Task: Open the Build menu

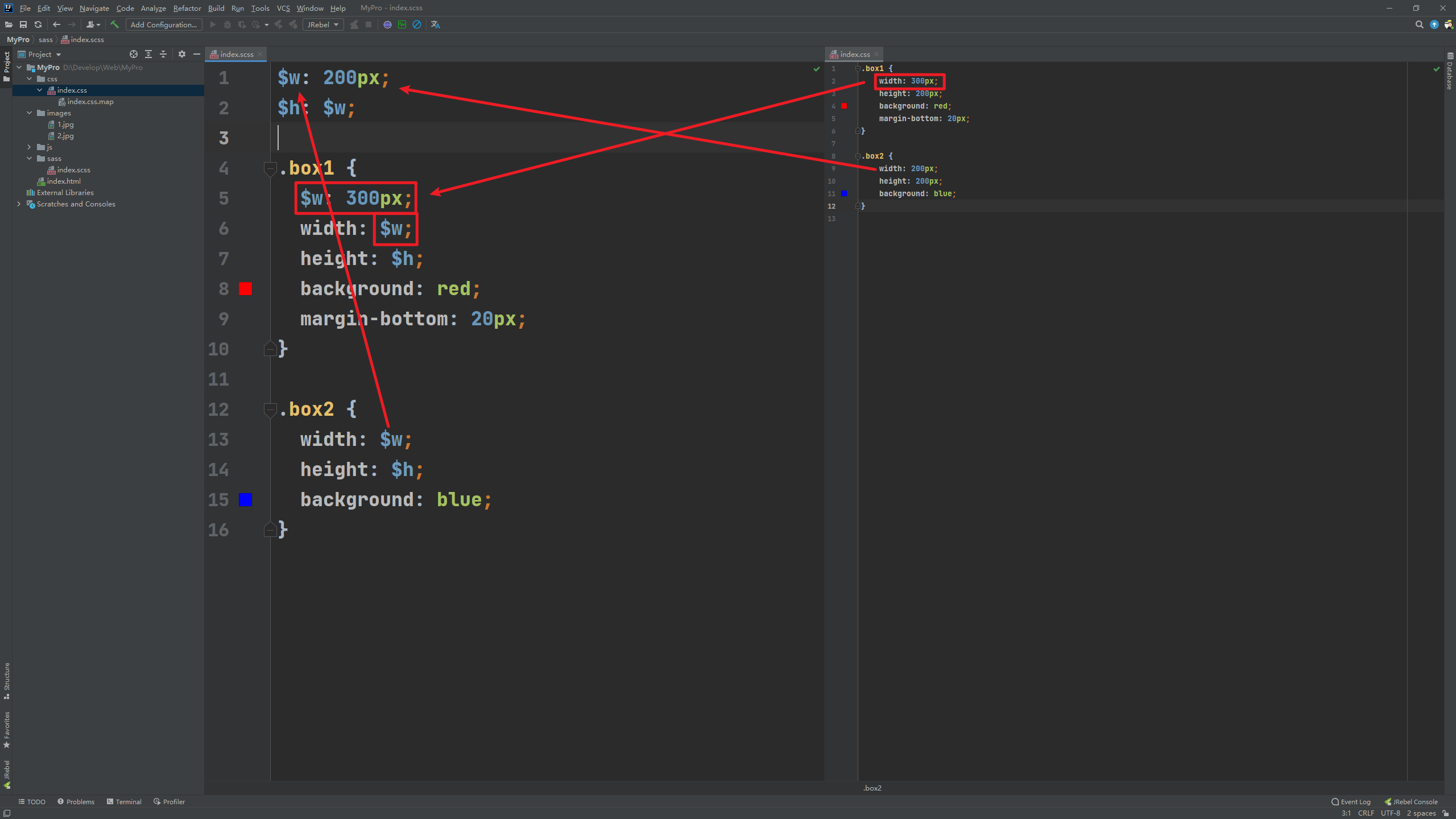Action: coord(215,8)
